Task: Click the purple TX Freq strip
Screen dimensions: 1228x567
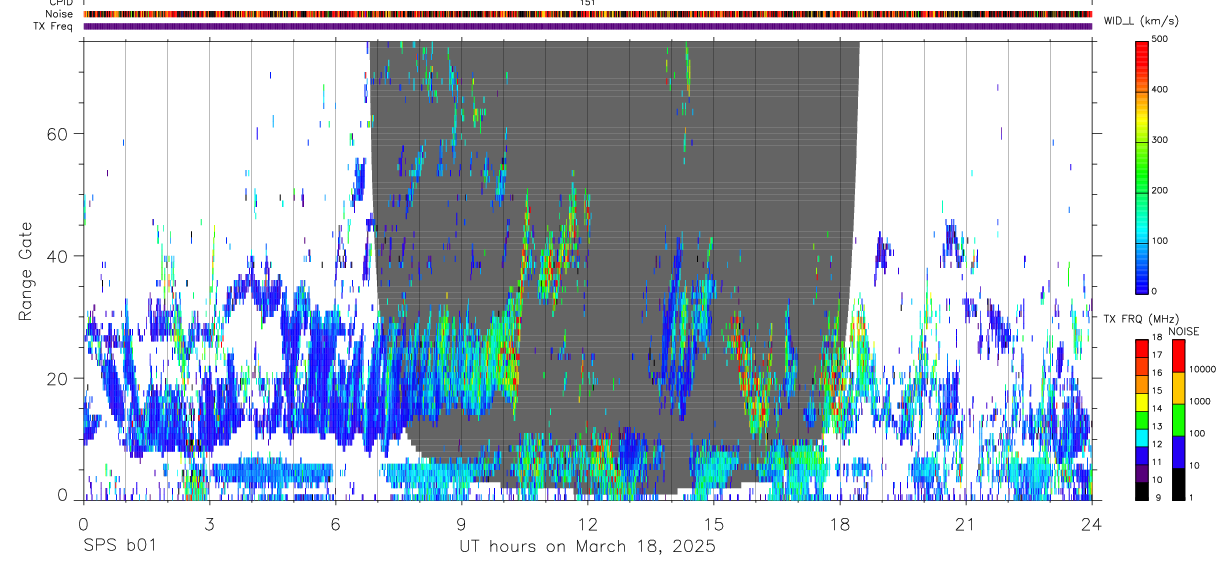Action: point(588,26)
